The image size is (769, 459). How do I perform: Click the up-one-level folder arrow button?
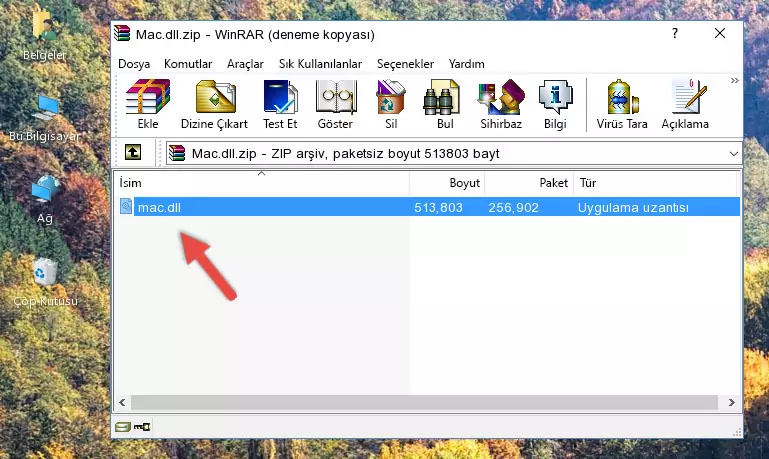[133, 153]
